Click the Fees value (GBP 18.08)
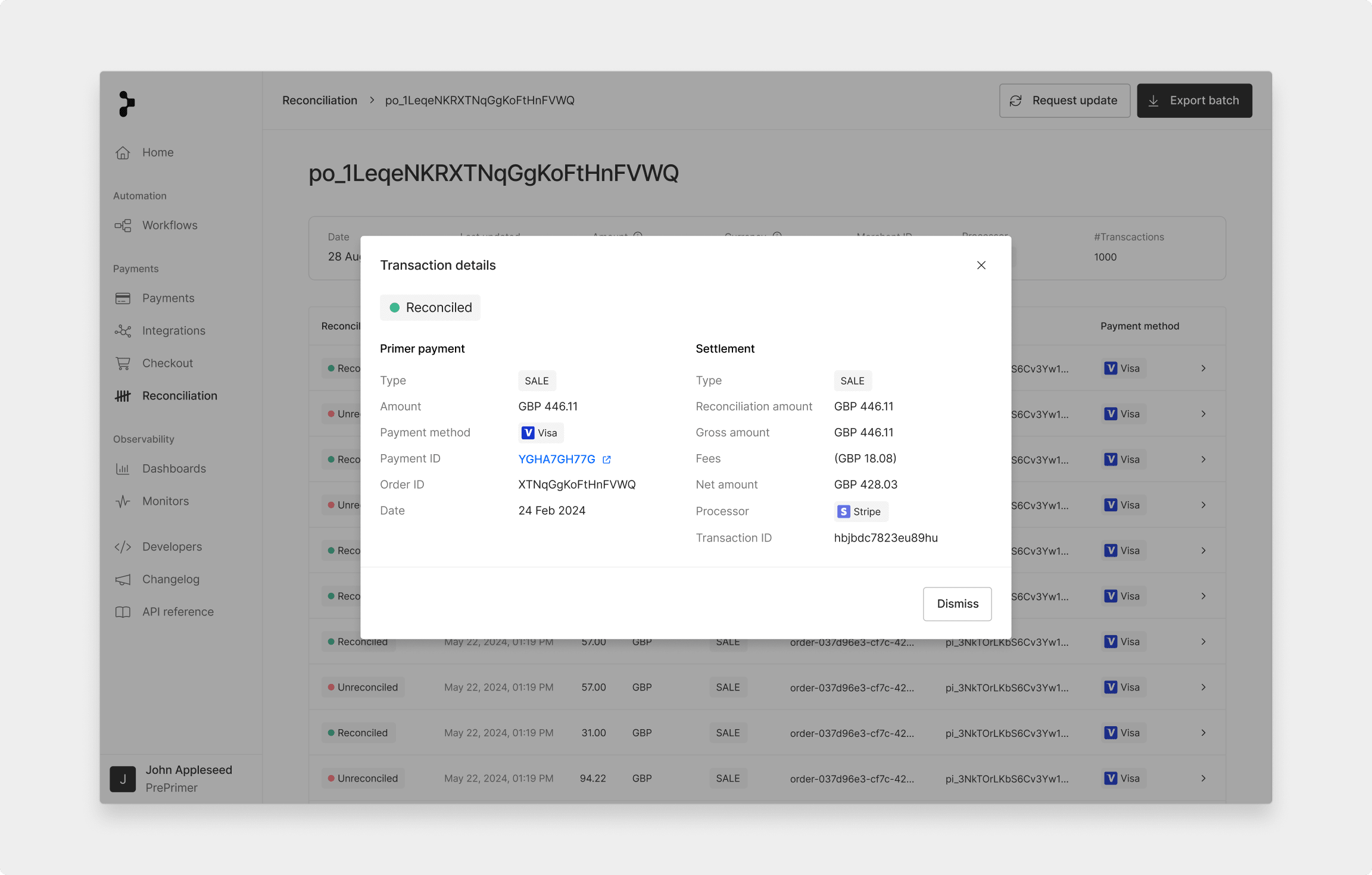The height and width of the screenshot is (875, 1372). (865, 458)
